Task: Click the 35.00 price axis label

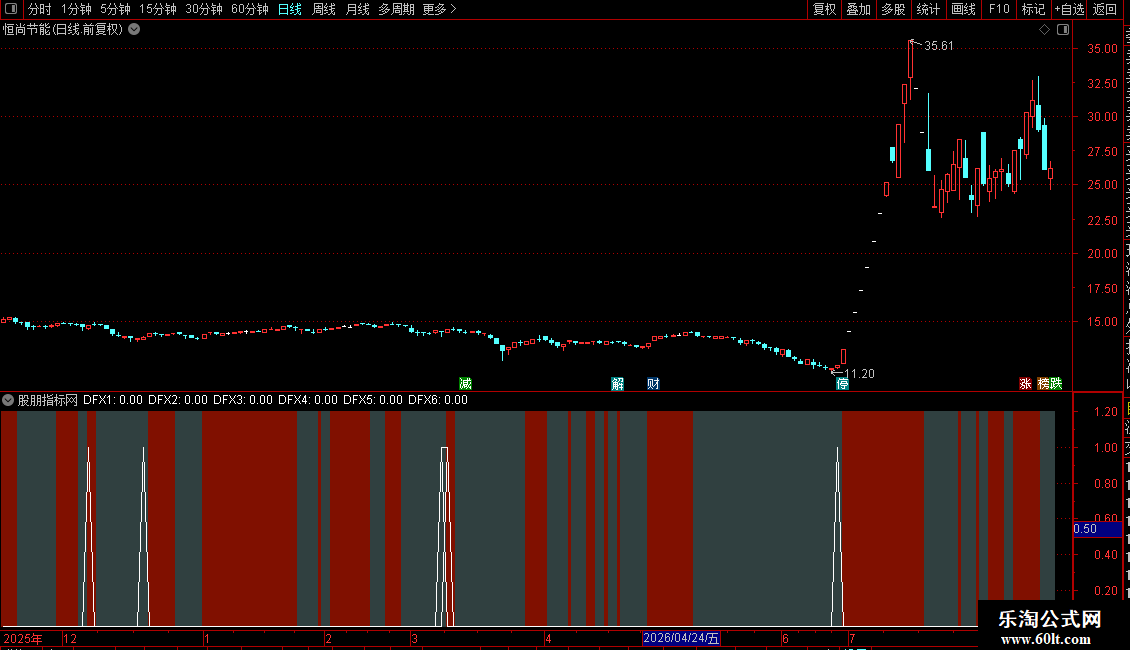Action: [x=1103, y=49]
